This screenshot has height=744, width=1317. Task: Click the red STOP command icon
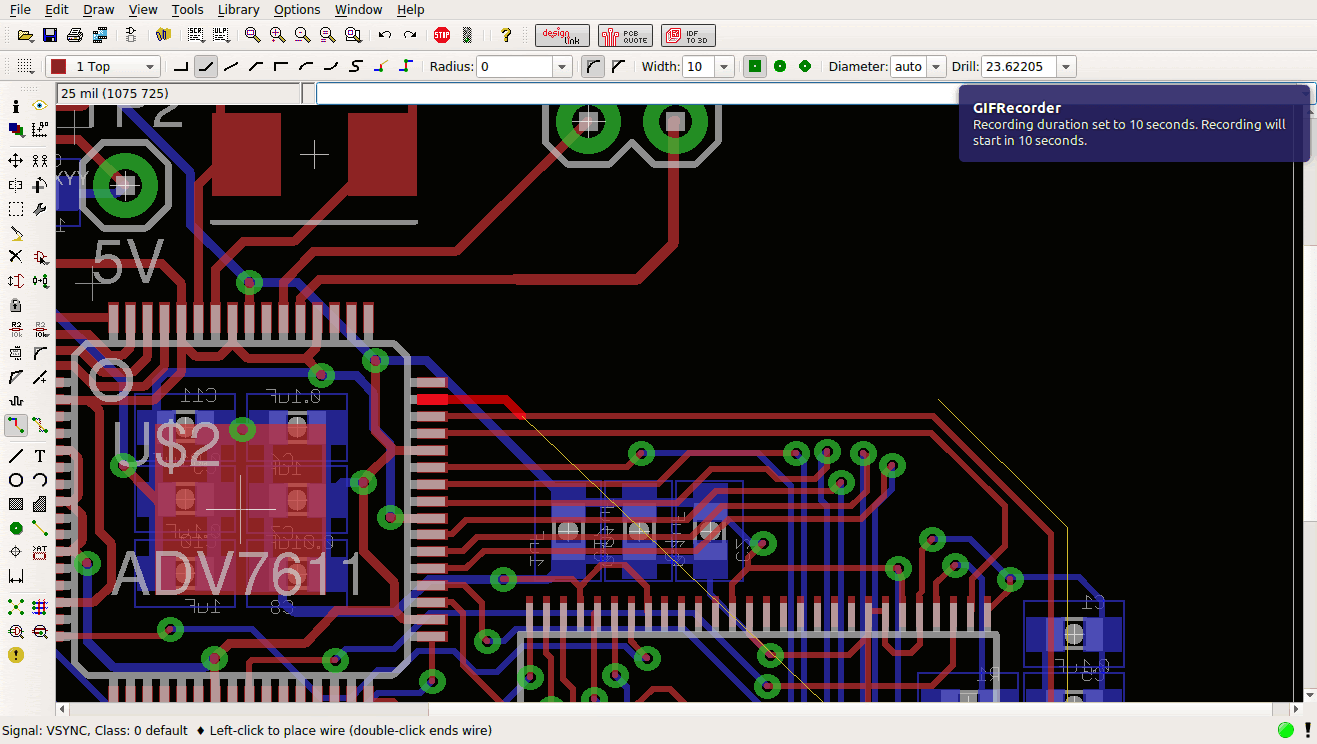[x=442, y=35]
